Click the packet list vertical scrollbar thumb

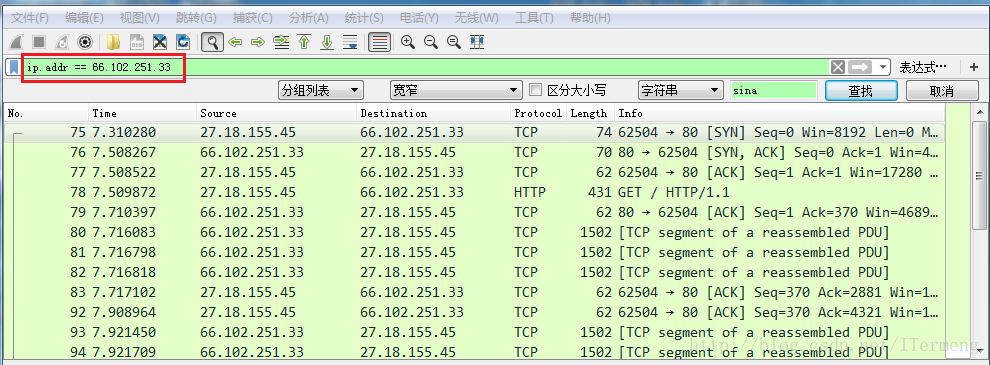tap(979, 175)
